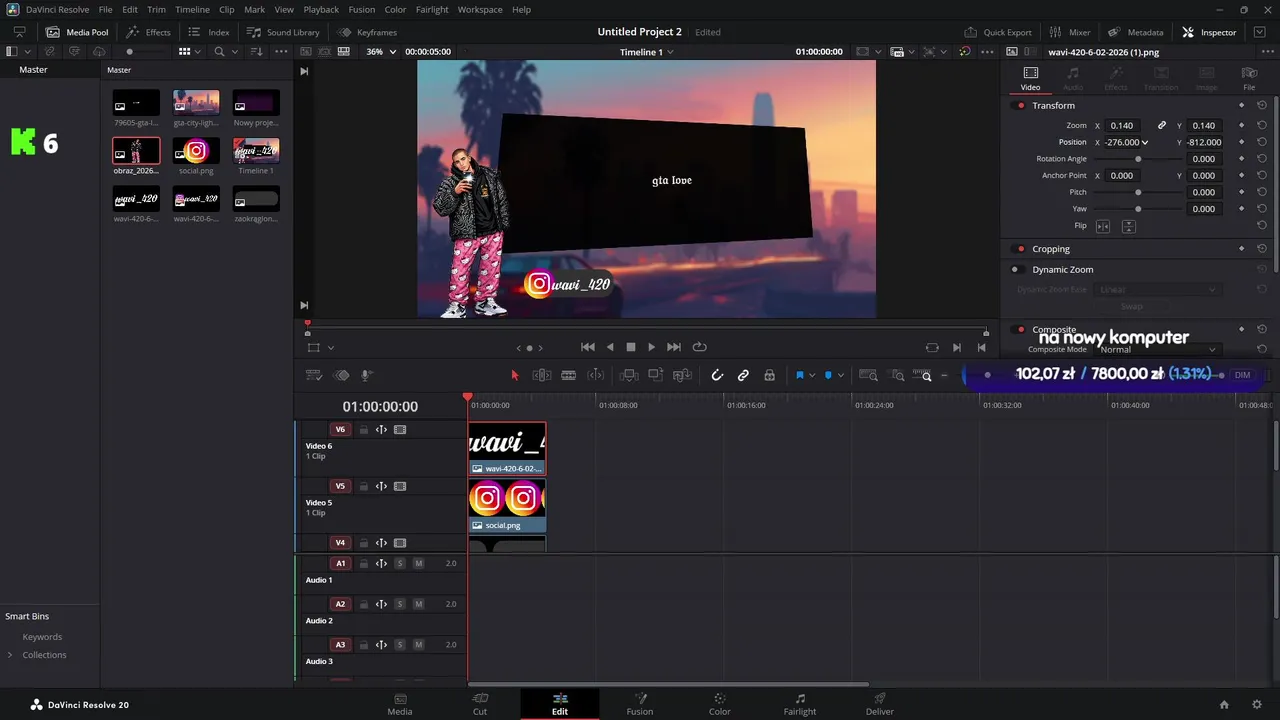The image size is (1280, 720).
Task: Click the microphone voiceover icon
Action: pos(367,375)
